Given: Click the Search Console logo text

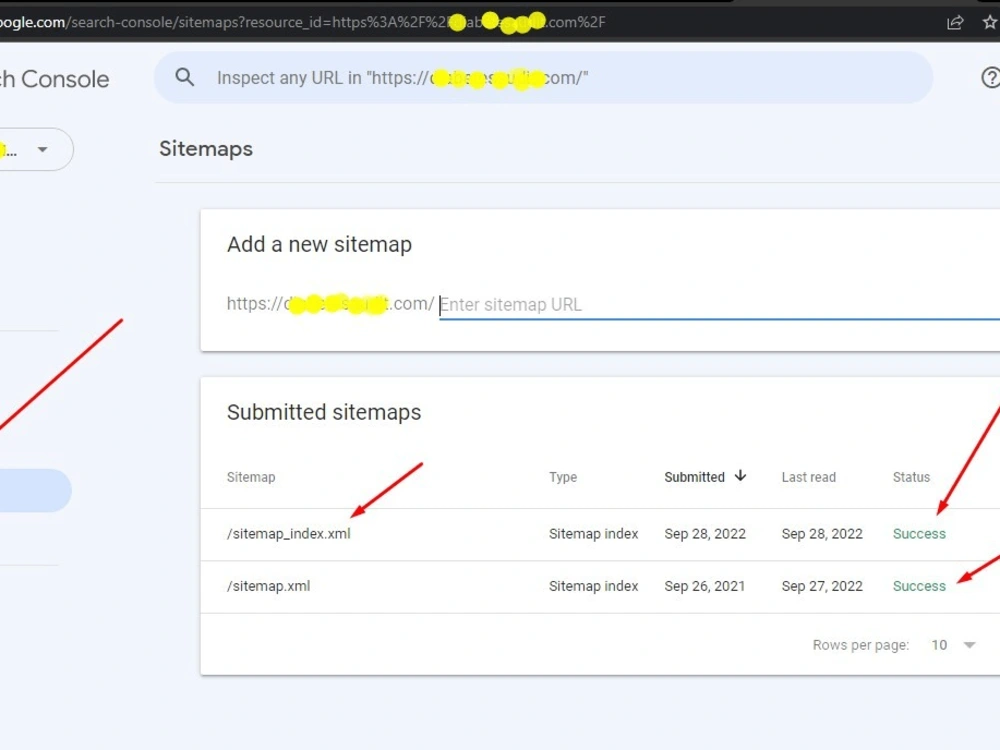Looking at the screenshot, I should coord(55,79).
